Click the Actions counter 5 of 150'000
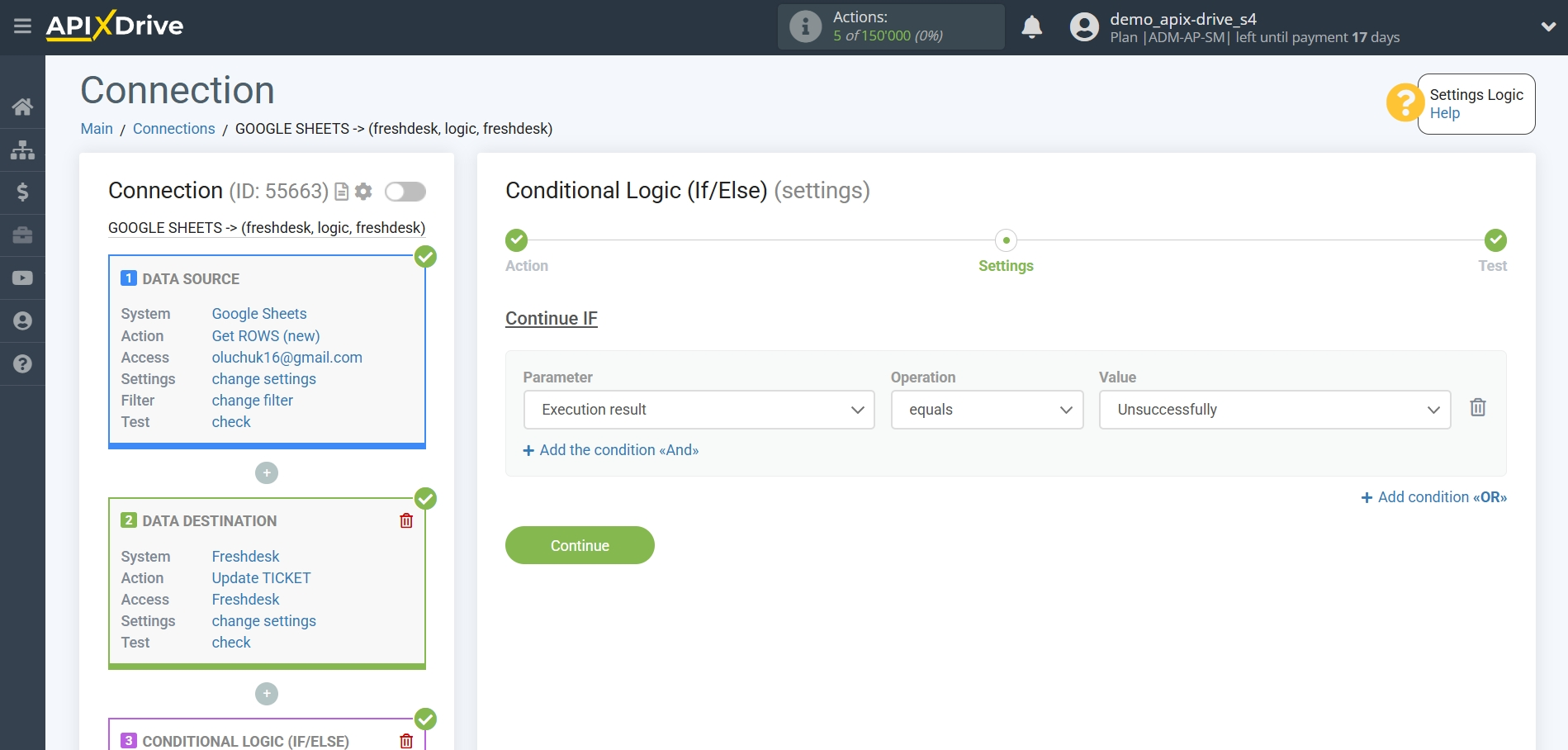The width and height of the screenshot is (1568, 750). [x=888, y=36]
